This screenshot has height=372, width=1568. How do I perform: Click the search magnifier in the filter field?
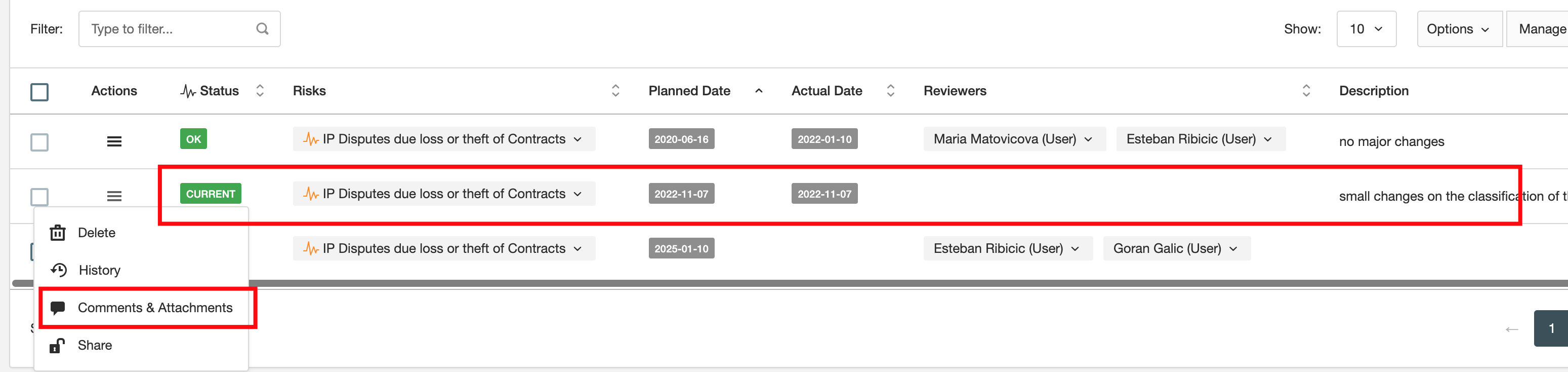pyautogui.click(x=262, y=29)
